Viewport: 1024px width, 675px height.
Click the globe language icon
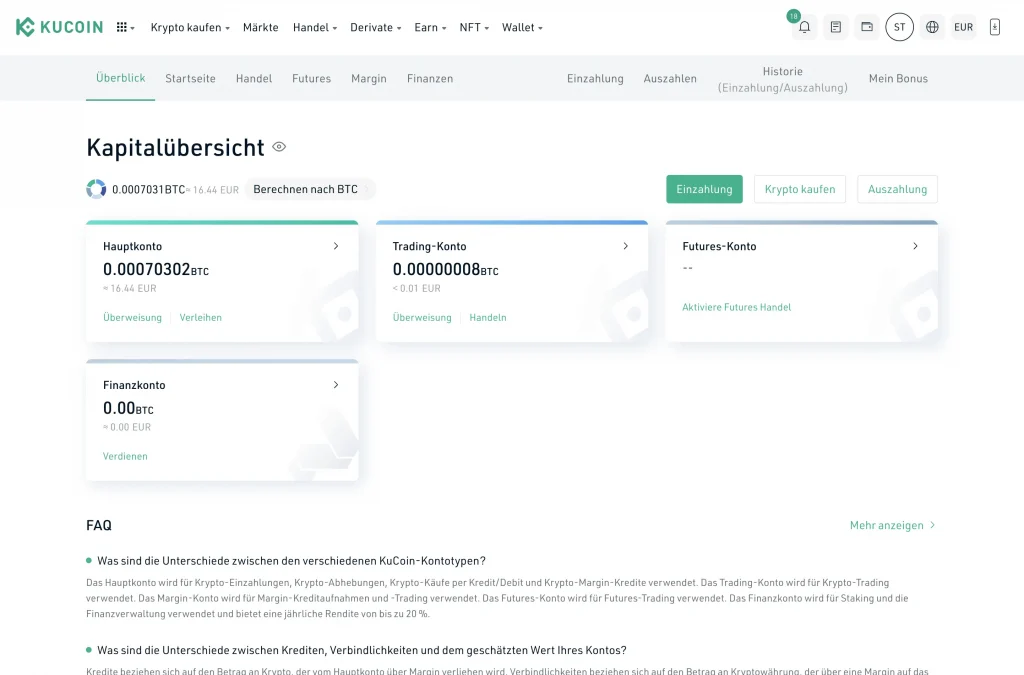click(x=932, y=27)
